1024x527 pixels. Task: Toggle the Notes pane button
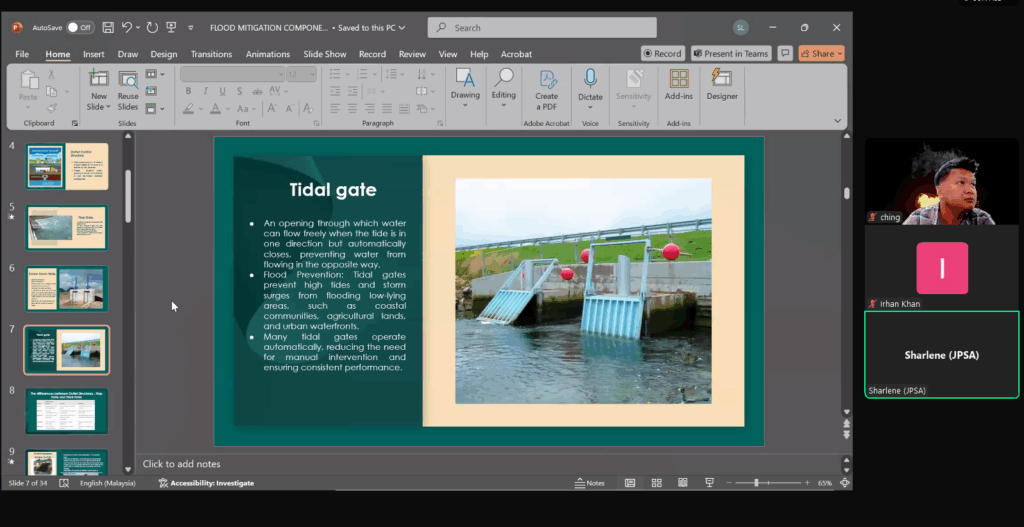pyautogui.click(x=590, y=483)
